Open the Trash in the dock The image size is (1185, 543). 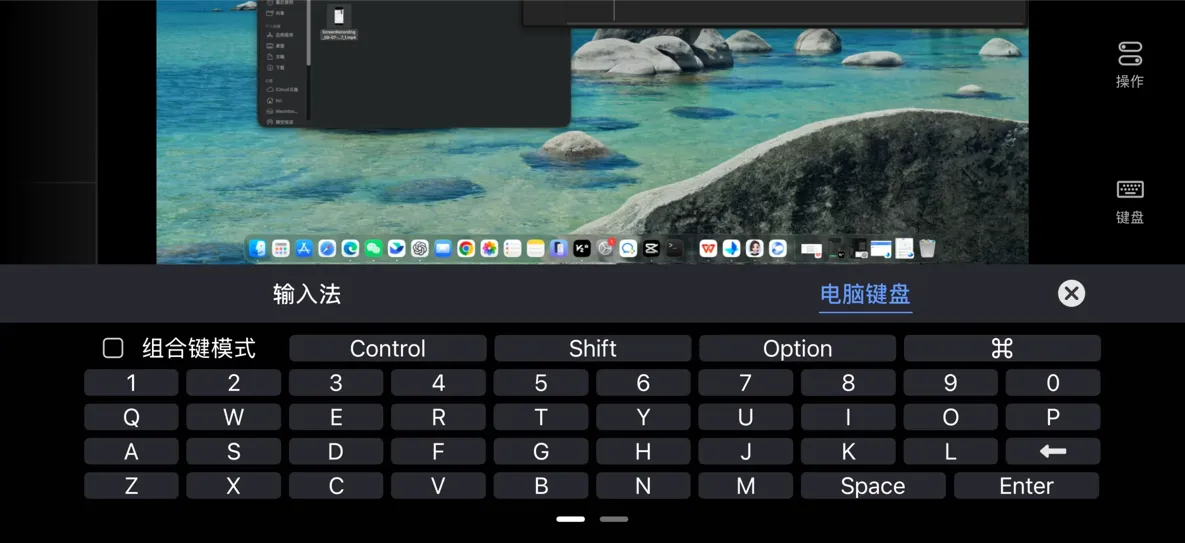927,248
